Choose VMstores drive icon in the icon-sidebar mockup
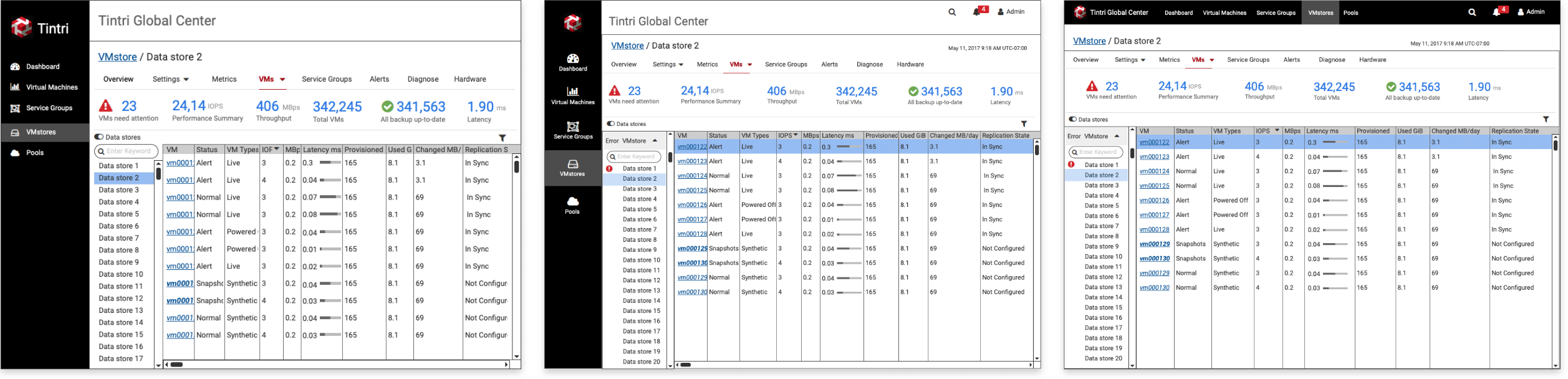1568x379 pixels. pos(573,164)
